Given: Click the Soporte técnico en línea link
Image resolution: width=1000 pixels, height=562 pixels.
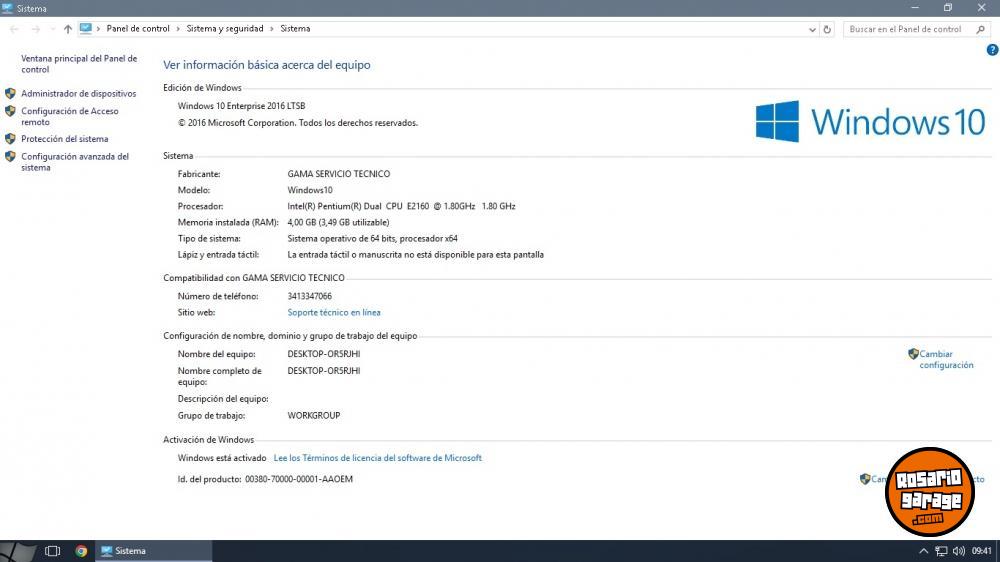Looking at the screenshot, I should 334,313.
